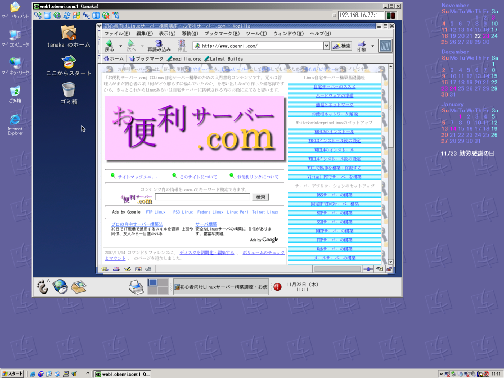Screen dimensions: 504x378
Task: Click inside the Mozilla URL address field
Action: (x=258, y=46)
